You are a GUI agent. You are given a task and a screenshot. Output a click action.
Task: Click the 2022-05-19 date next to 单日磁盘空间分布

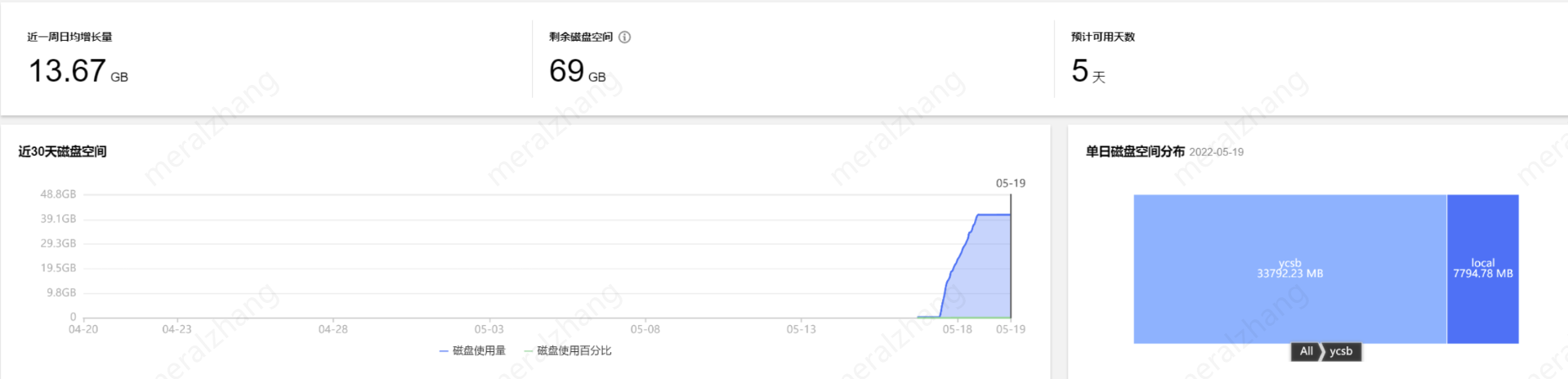pyautogui.click(x=1216, y=152)
